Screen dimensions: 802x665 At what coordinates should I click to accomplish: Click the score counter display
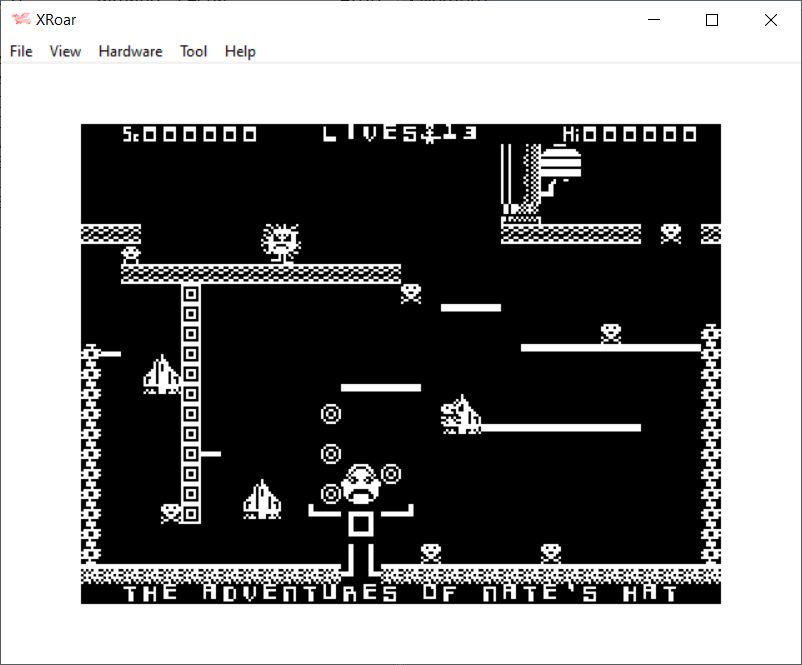189,134
